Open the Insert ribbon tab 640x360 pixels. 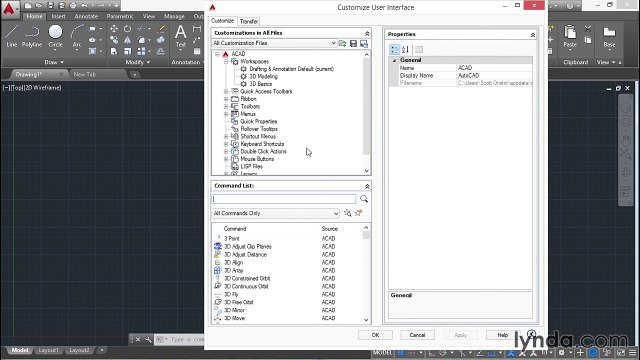pyautogui.click(x=58, y=16)
